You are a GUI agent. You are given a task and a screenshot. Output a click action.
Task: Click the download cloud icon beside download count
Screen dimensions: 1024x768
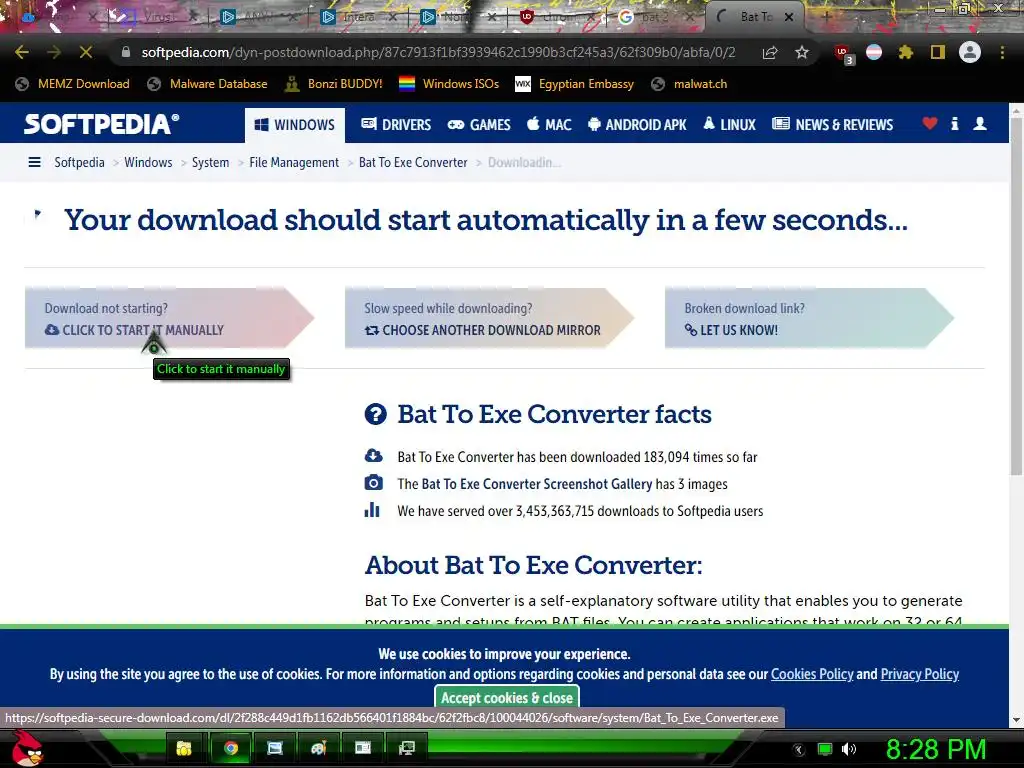(373, 455)
